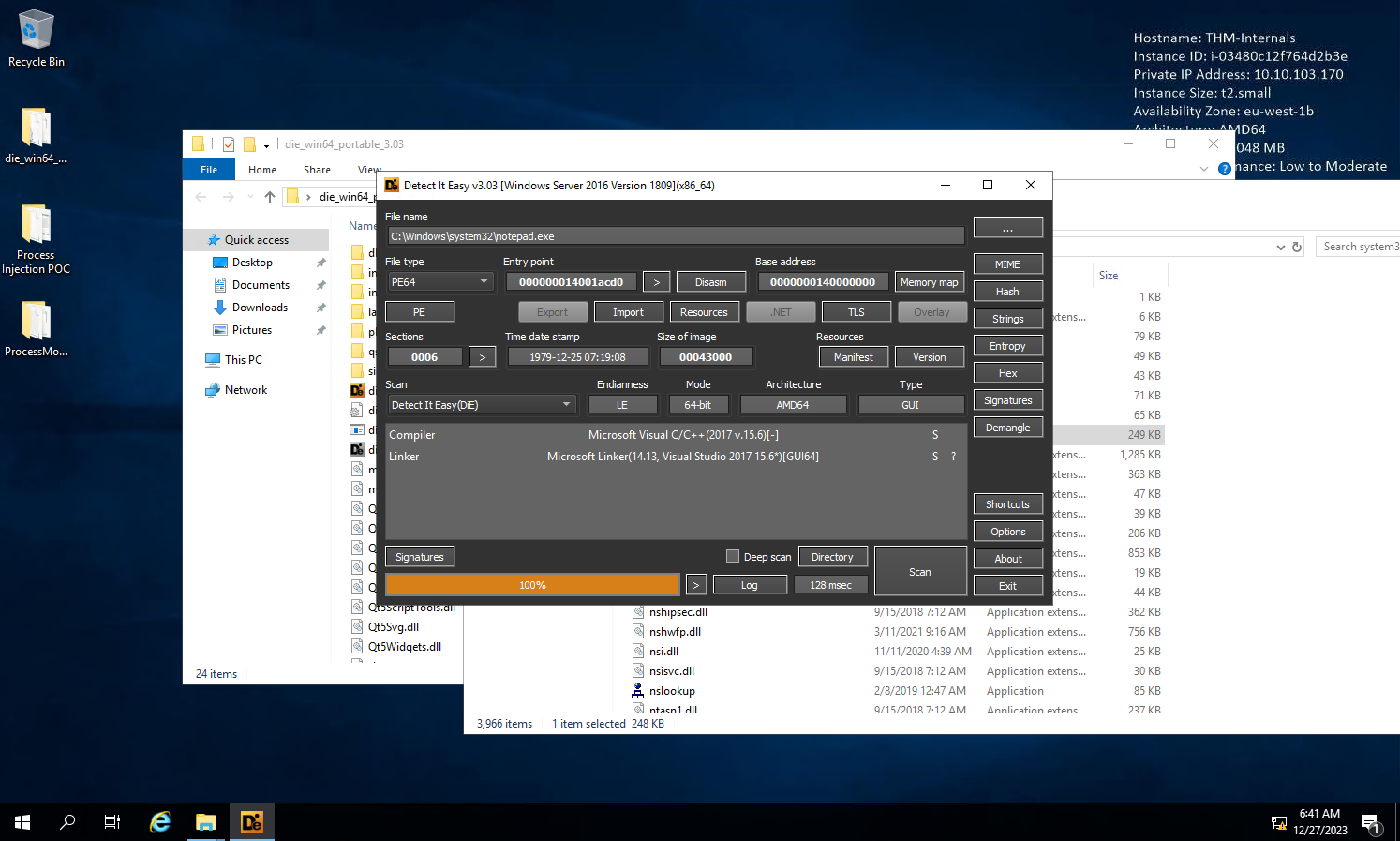Viewport: 1400px width, 841px height.
Task: Open the quick access toolbar customize dropdown
Action: pos(266,145)
